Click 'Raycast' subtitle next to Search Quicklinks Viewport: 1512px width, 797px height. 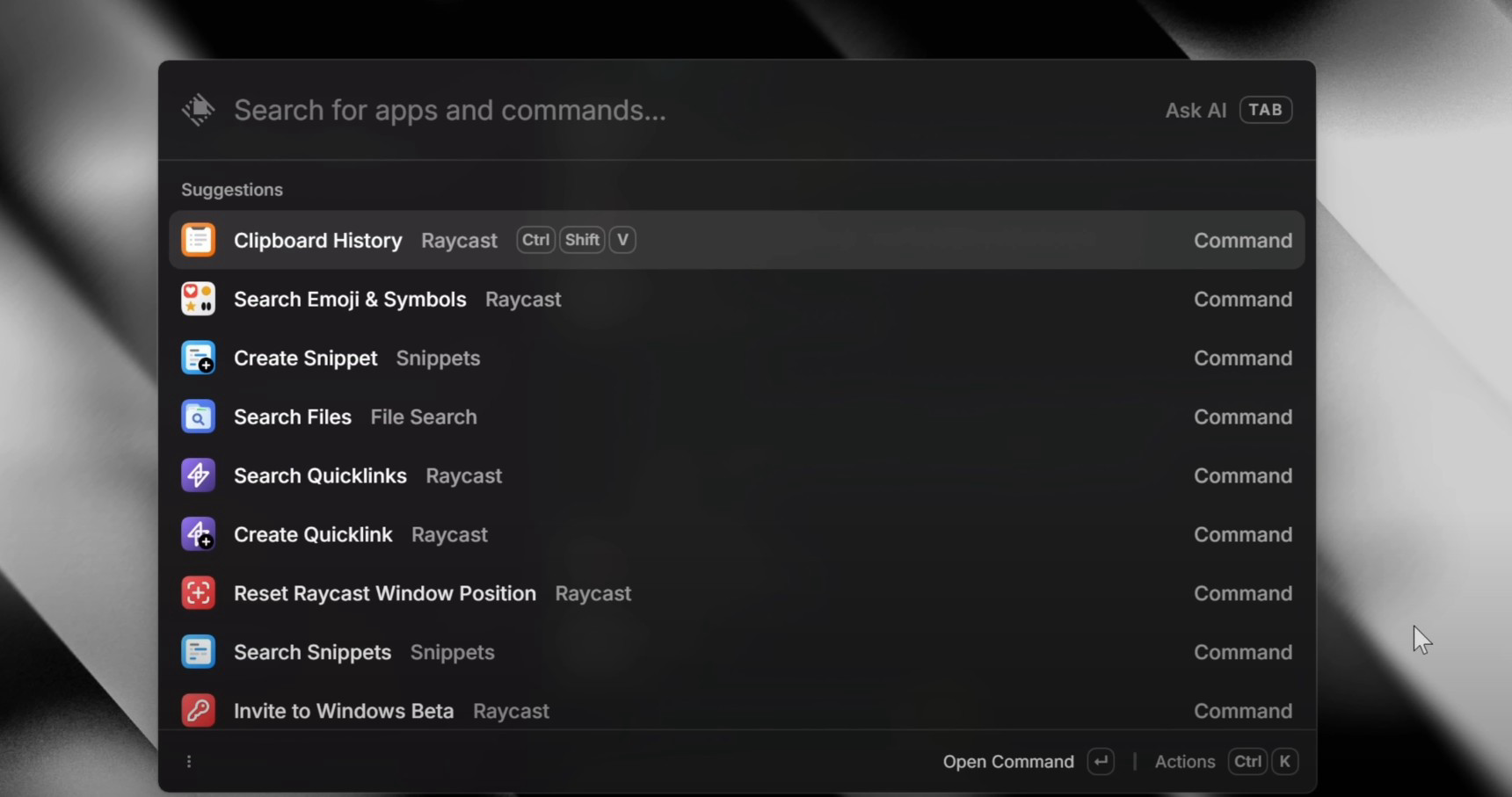463,475
